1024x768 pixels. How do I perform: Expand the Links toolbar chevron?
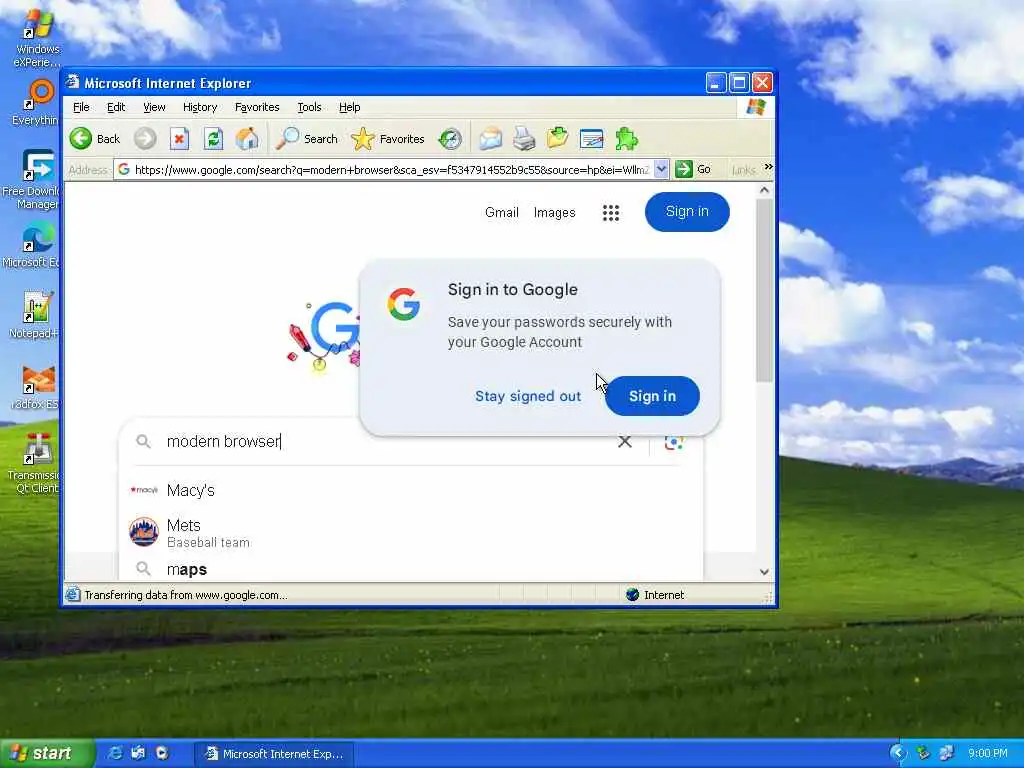pyautogui.click(x=769, y=167)
